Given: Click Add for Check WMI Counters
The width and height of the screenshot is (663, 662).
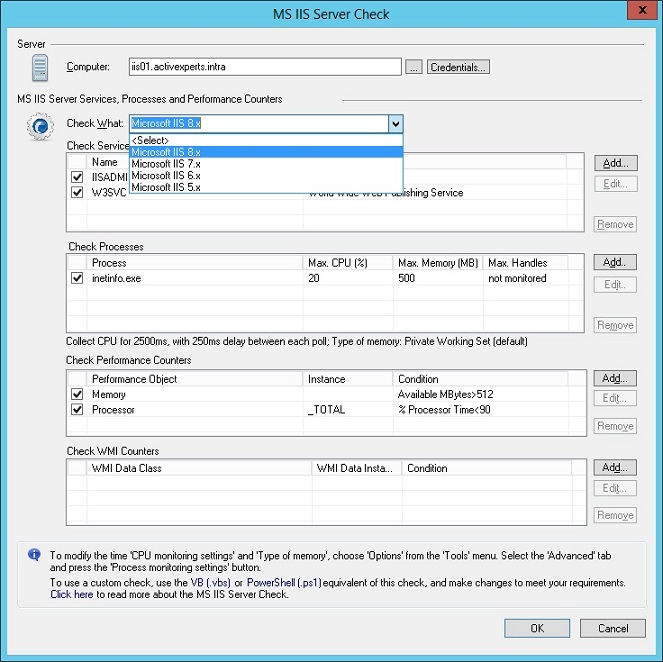Looking at the screenshot, I should tap(615, 468).
